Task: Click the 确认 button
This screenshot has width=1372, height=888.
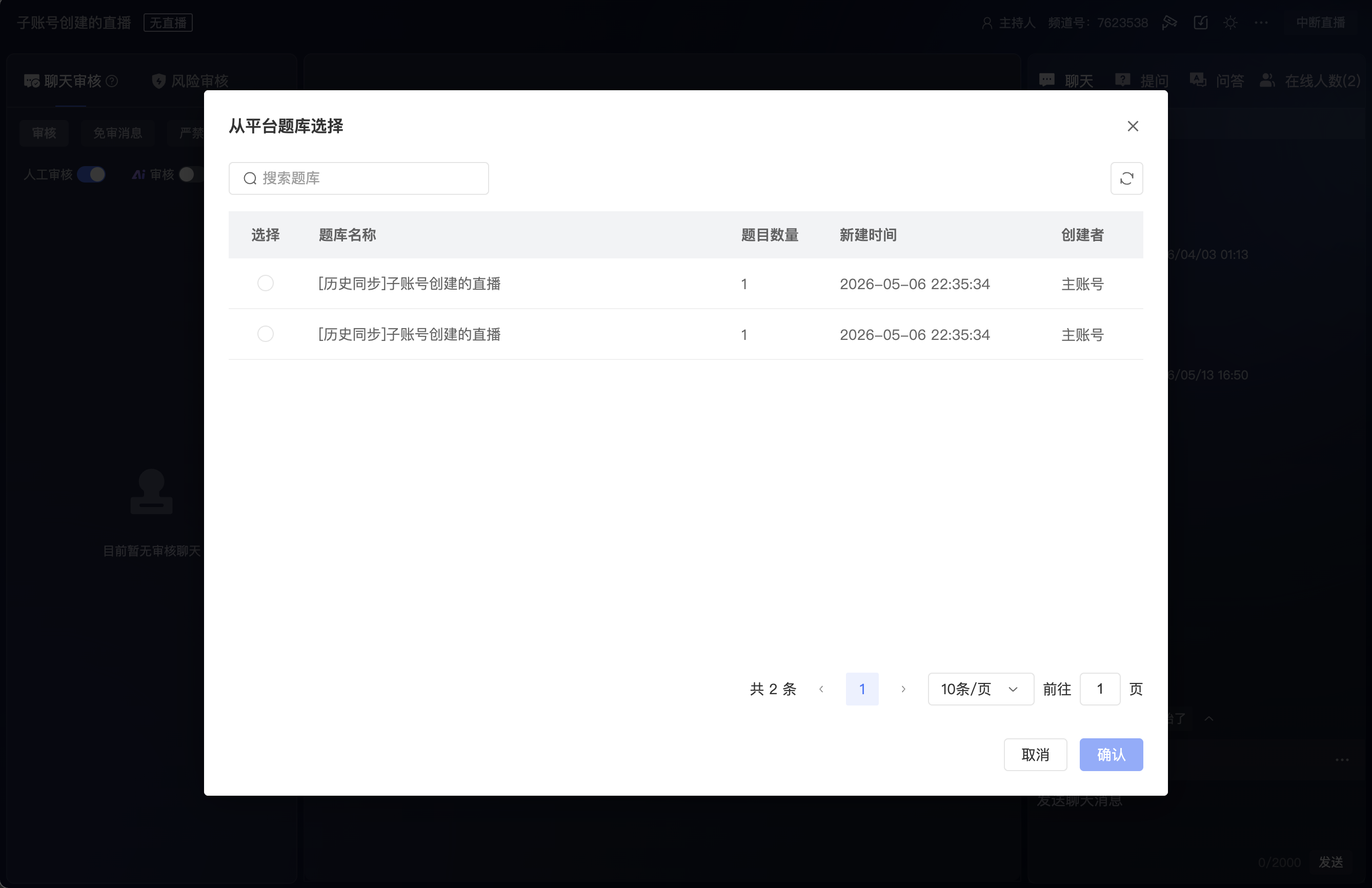Action: tap(1111, 754)
